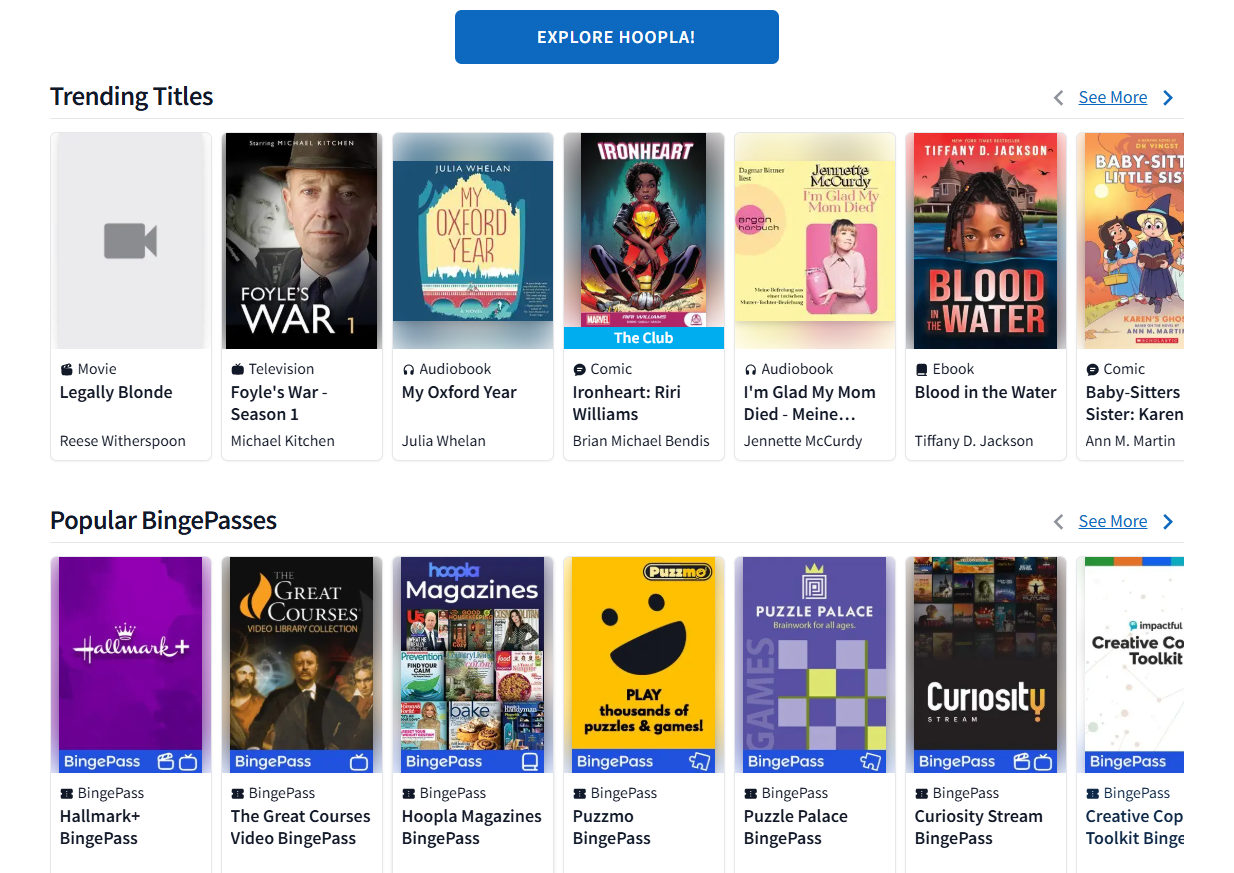1234x873 pixels.
Task: Click TV icon on Great Courses BingePass banner
Action: (x=359, y=762)
